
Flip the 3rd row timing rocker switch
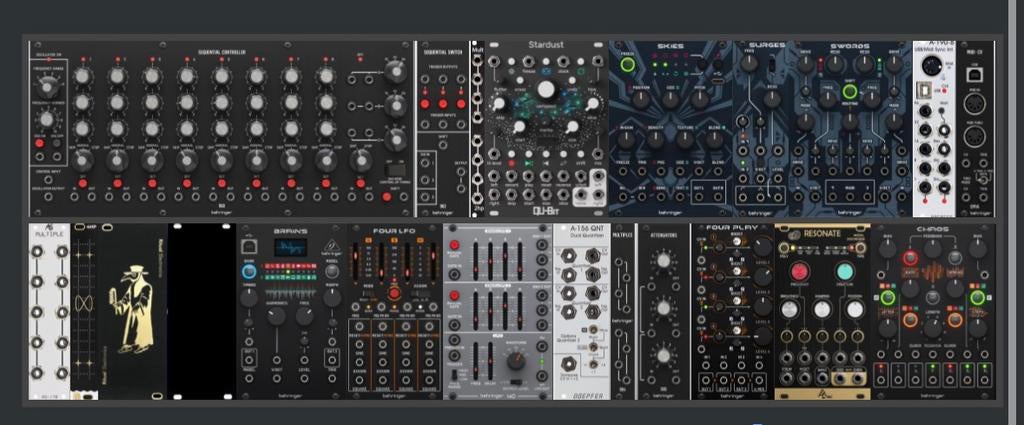click(x=395, y=169)
